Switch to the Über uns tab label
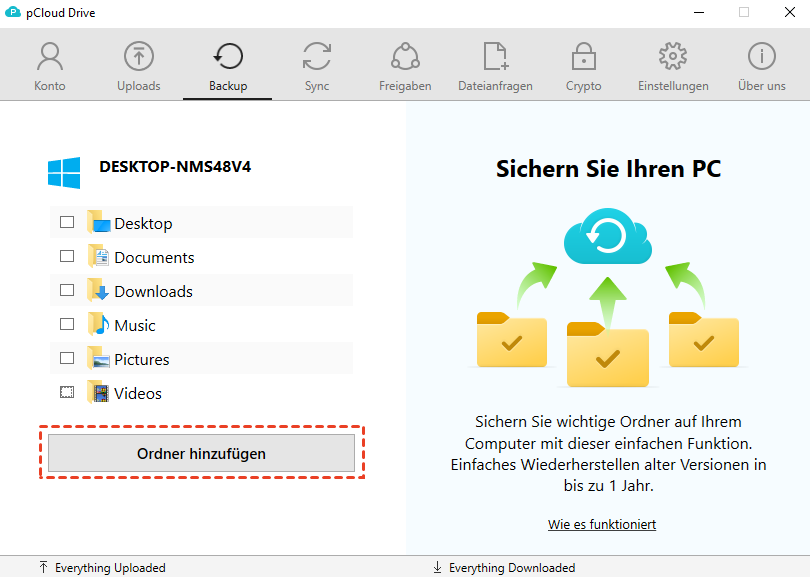810x577 pixels. (761, 86)
